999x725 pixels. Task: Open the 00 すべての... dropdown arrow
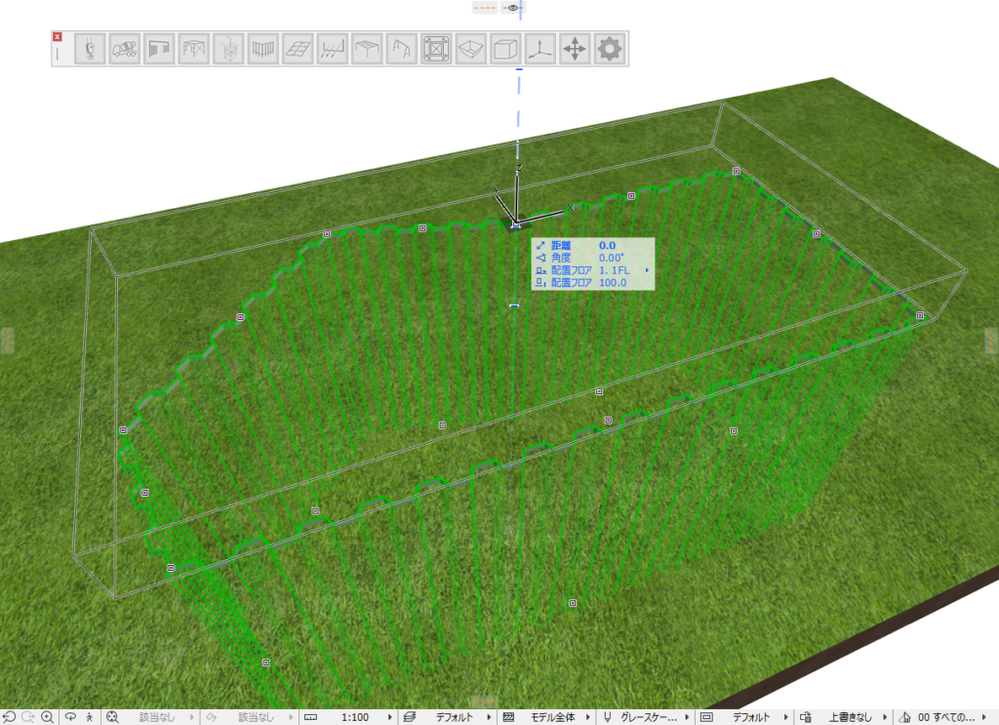[x=984, y=717]
